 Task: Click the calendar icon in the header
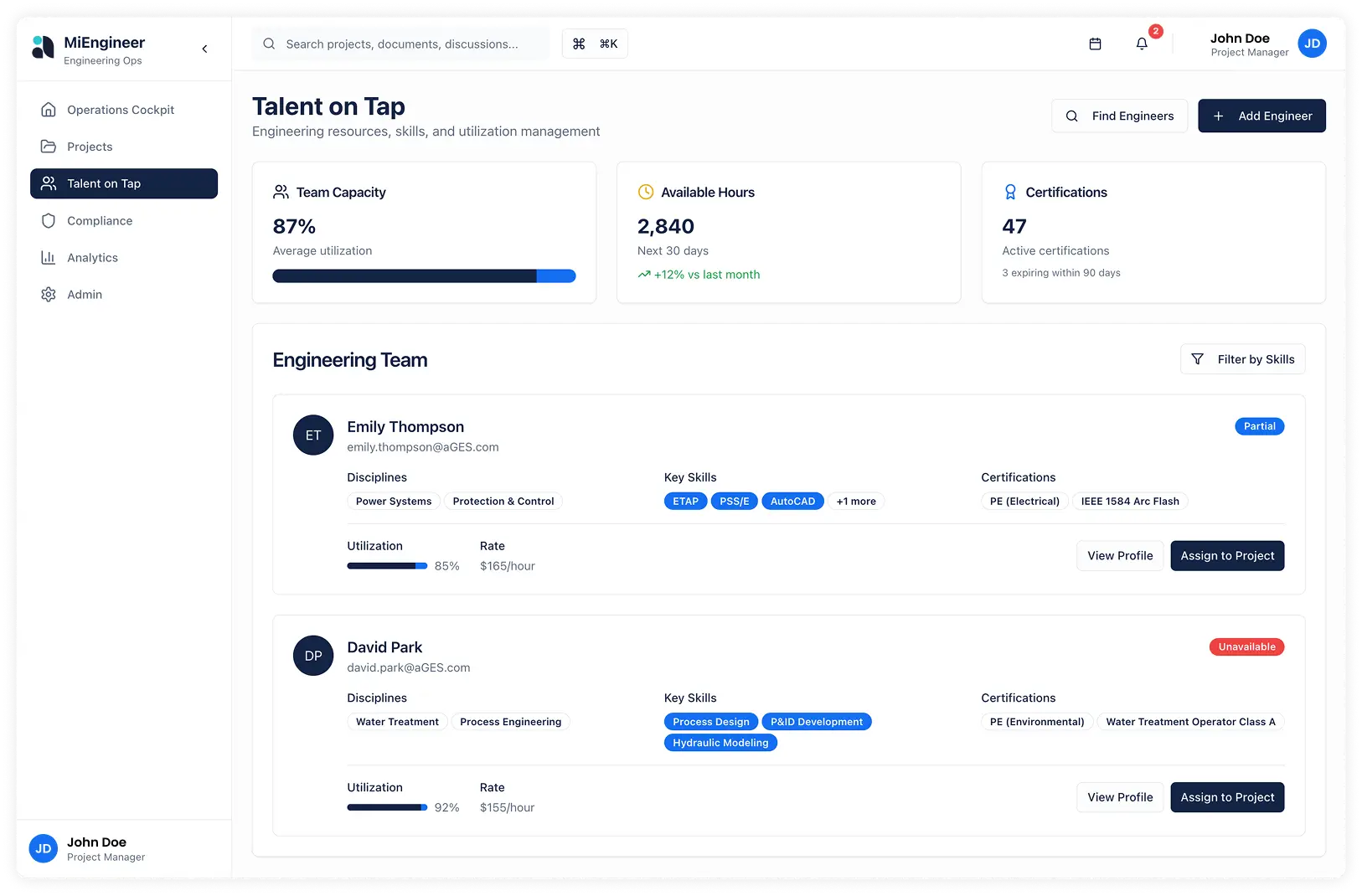pos(1095,44)
